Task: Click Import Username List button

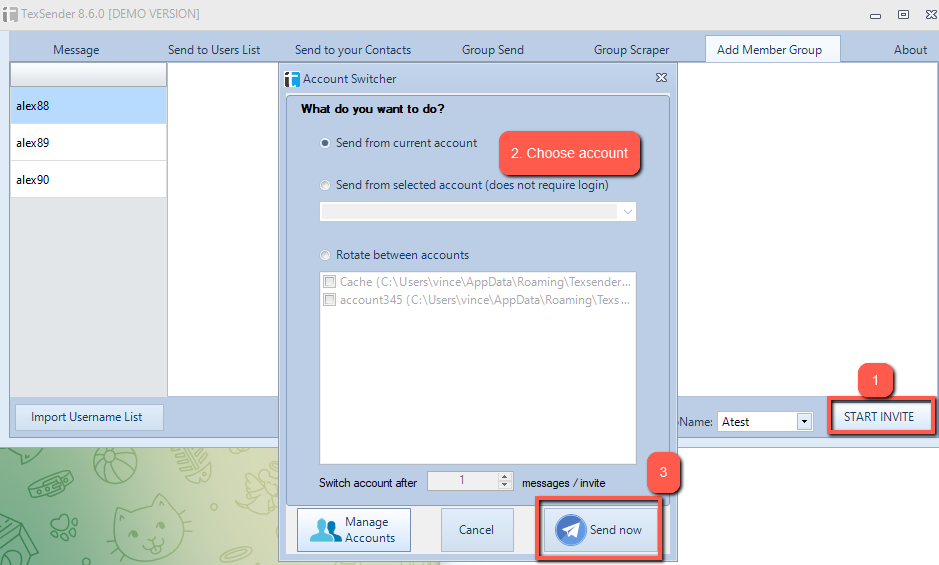Action: (89, 417)
